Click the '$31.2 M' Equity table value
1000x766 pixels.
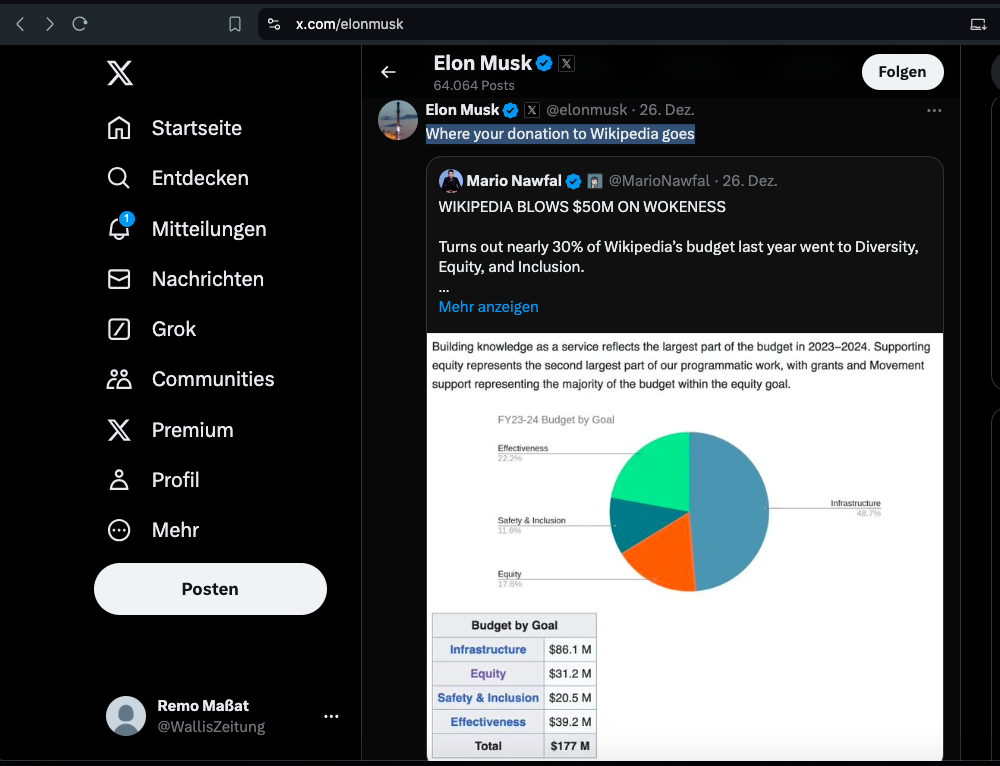pos(570,674)
